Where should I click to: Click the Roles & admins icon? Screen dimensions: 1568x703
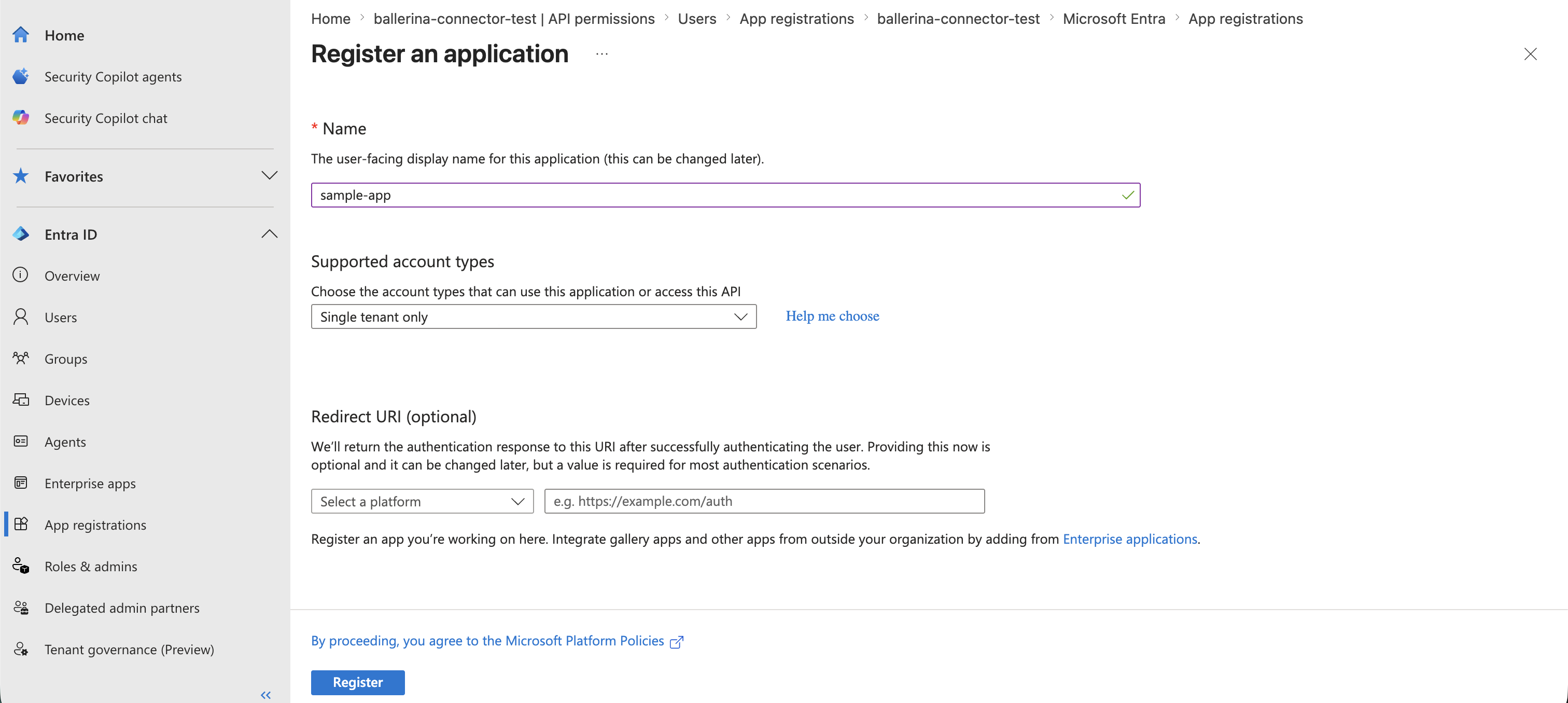(x=21, y=566)
